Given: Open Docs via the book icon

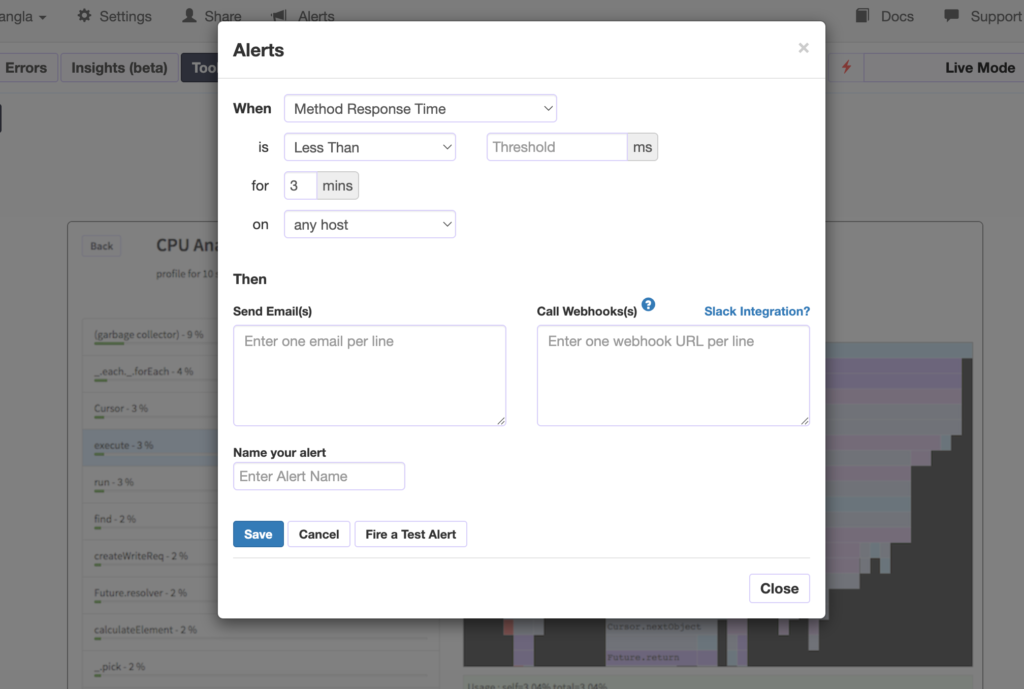Looking at the screenshot, I should tap(862, 16).
